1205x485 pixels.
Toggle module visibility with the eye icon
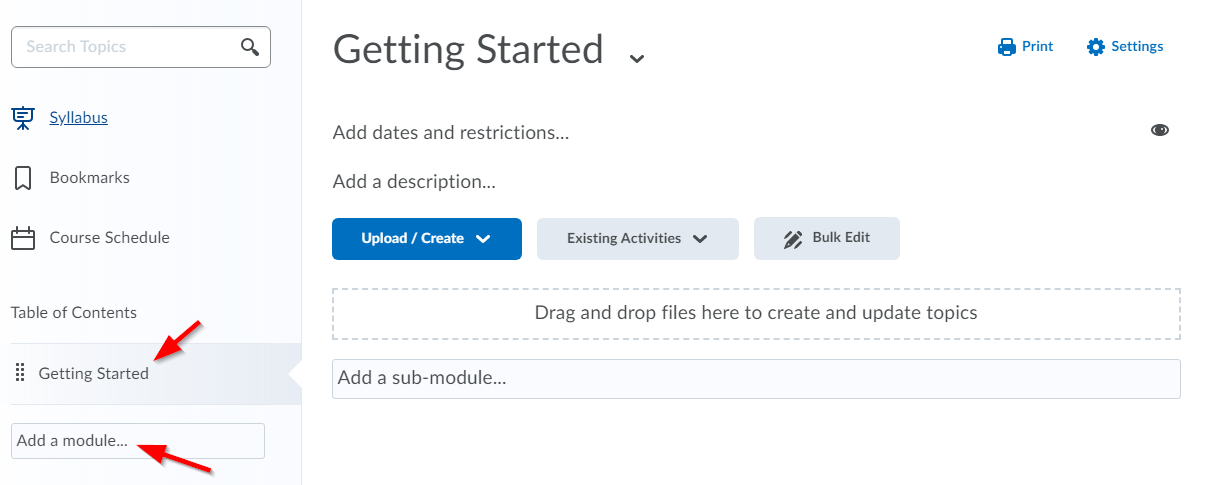click(x=1160, y=130)
